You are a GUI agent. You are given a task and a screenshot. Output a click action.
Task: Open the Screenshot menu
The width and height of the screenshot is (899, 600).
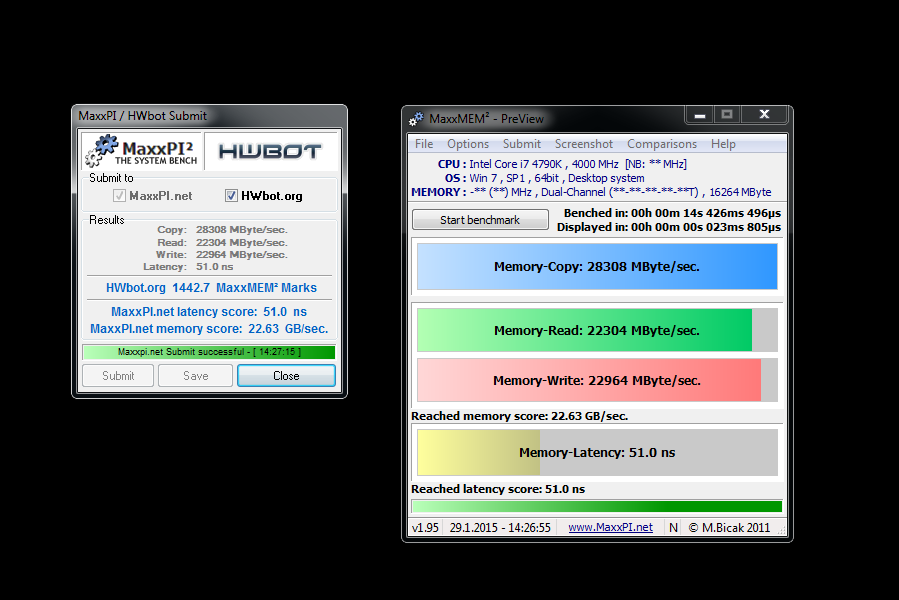point(584,144)
